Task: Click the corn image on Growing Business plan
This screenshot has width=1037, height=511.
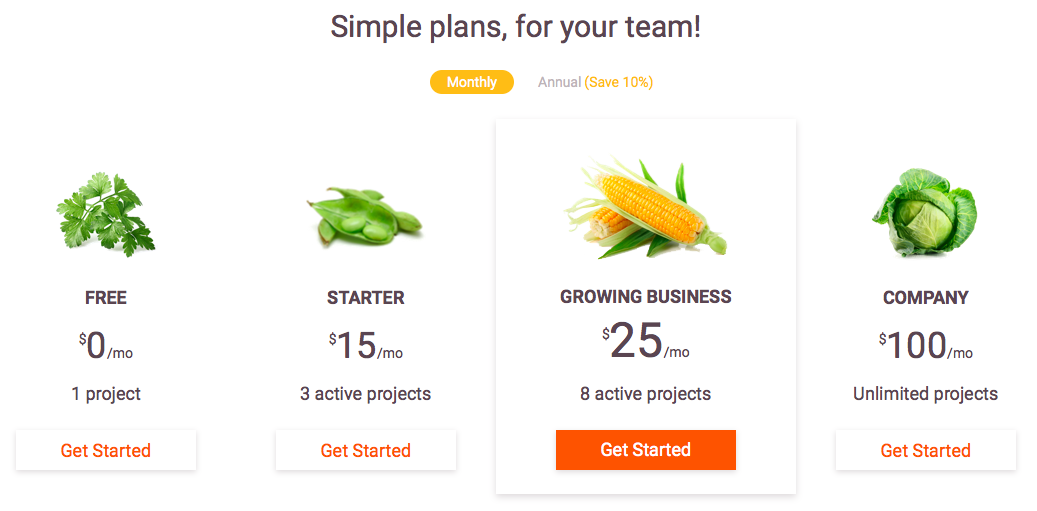Action: pyautogui.click(x=645, y=208)
